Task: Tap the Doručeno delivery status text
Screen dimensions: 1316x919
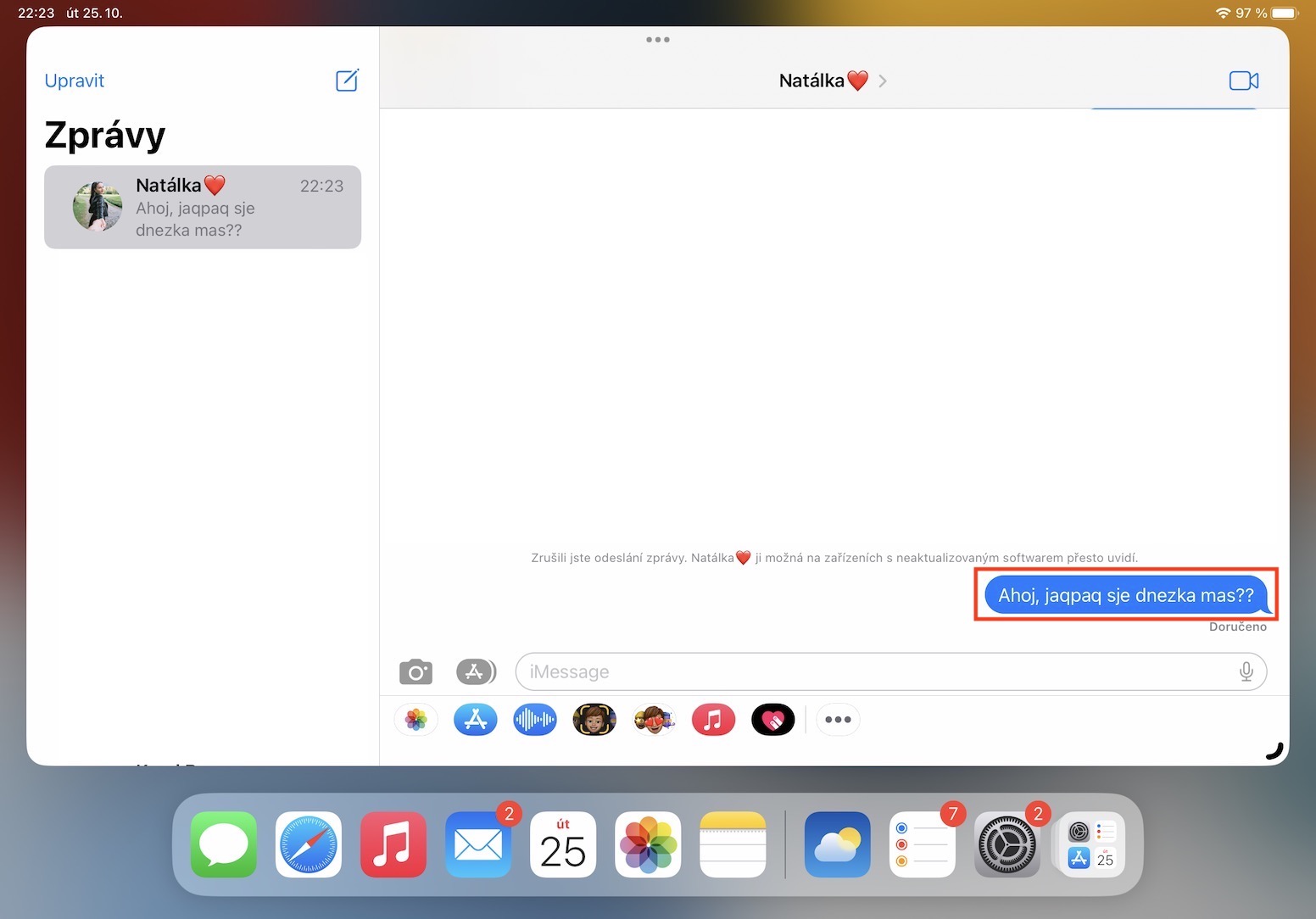Action: (x=1238, y=627)
